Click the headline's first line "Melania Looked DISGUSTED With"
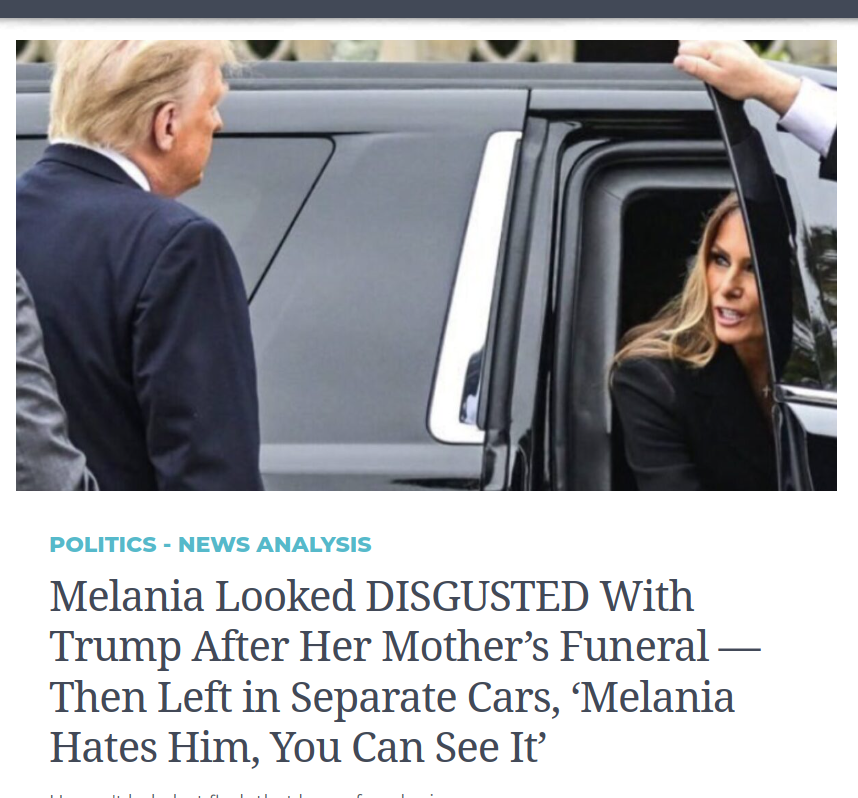This screenshot has width=858, height=798. click(x=372, y=596)
